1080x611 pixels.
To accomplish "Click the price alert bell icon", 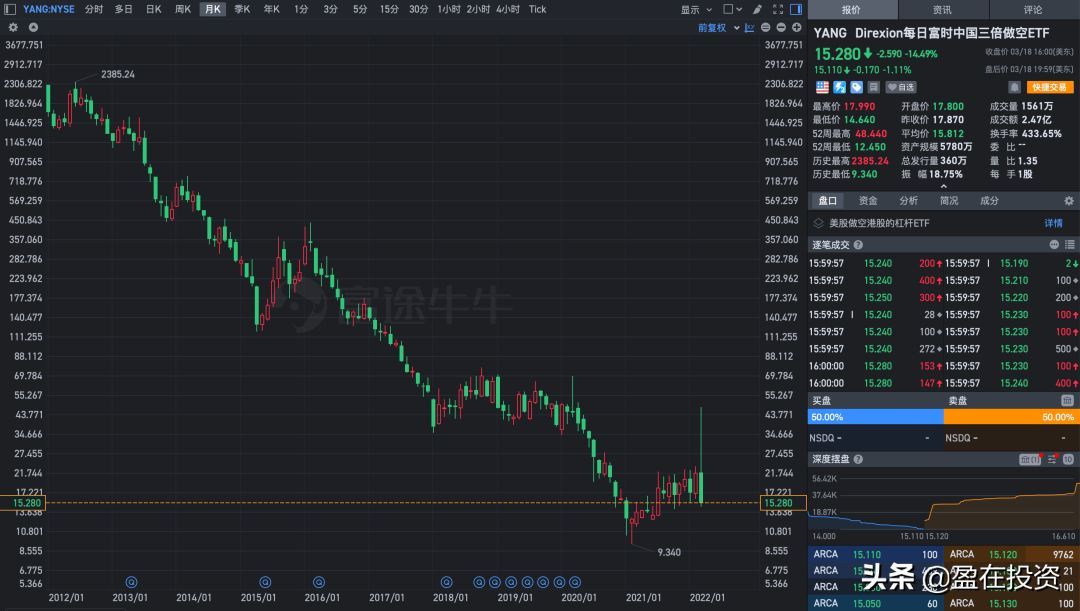I will point(1015,87).
